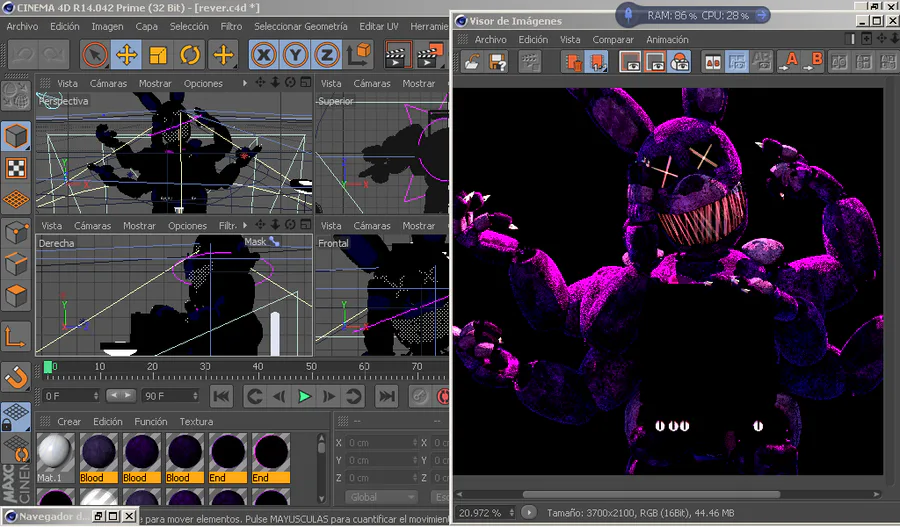Open zoom percentage dropdown 20.972 %
The image size is (900, 527).
click(x=486, y=513)
